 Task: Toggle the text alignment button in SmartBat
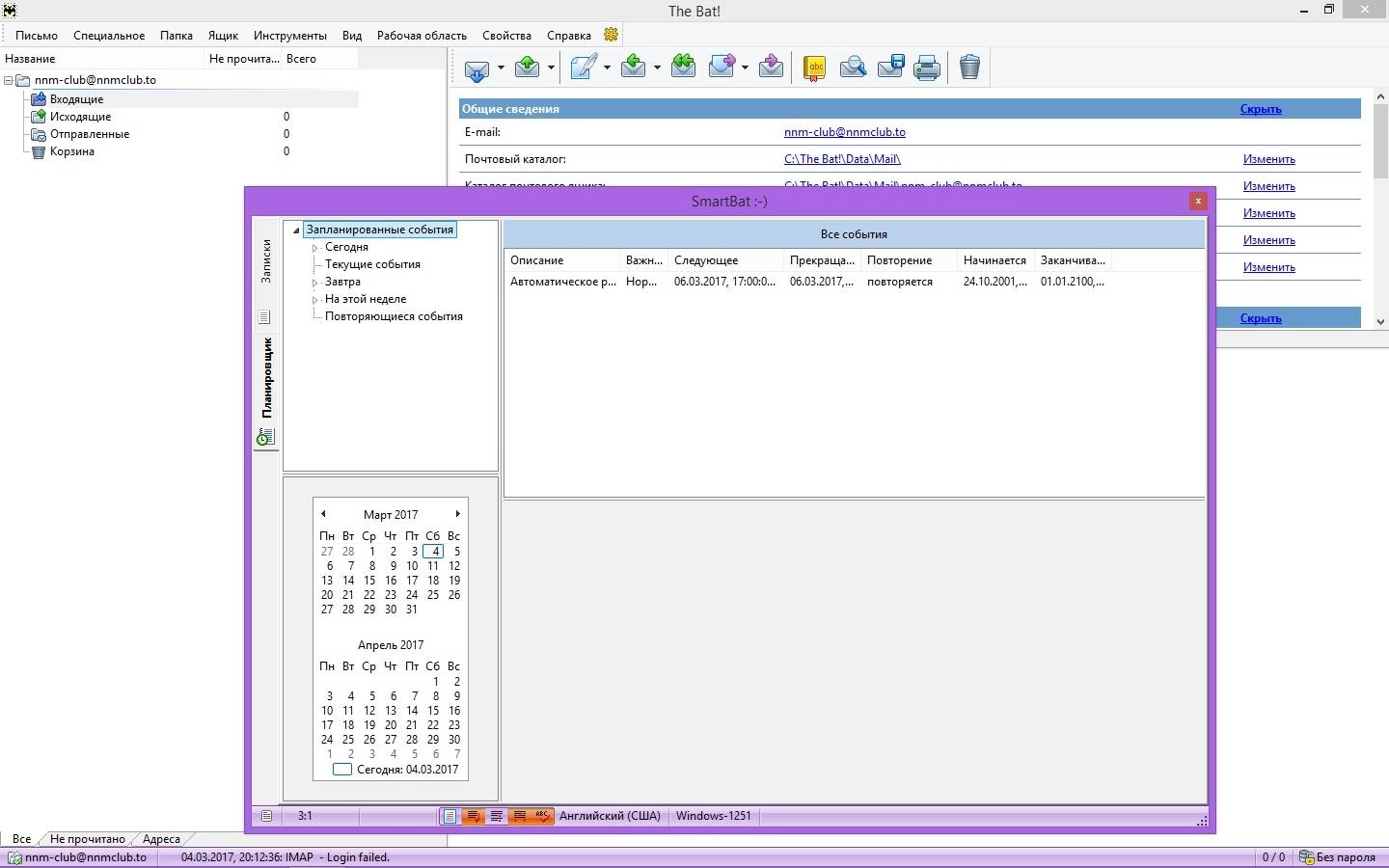point(496,816)
